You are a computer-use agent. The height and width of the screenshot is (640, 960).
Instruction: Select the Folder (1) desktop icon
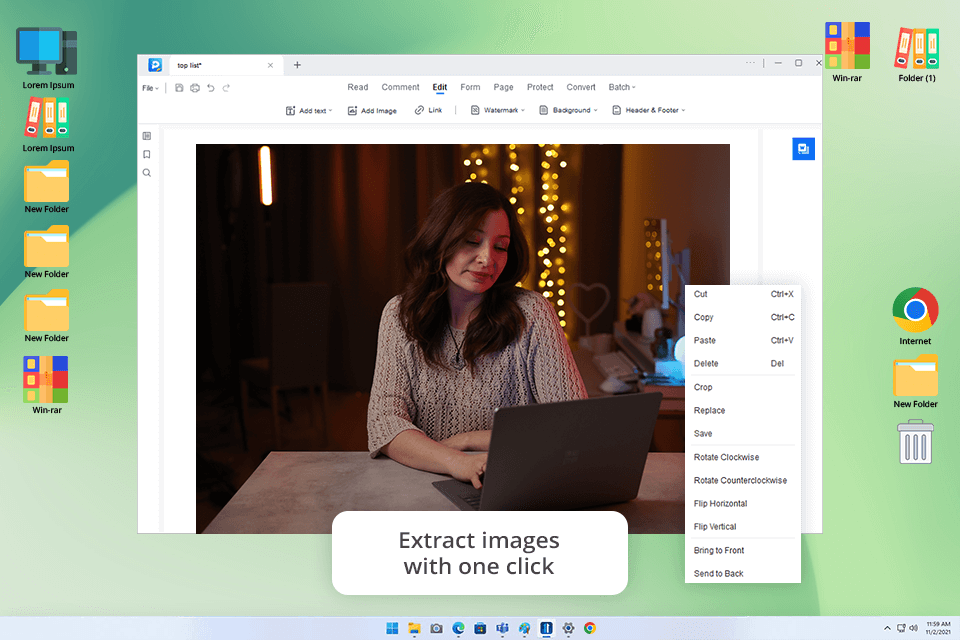(917, 55)
